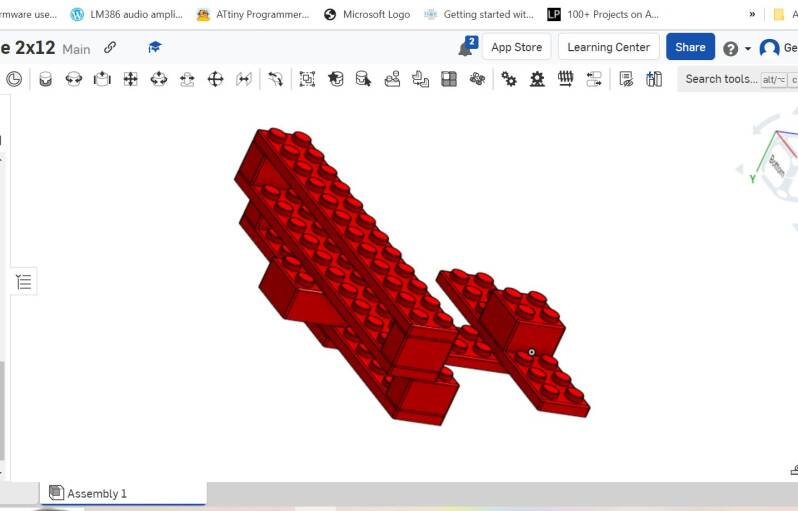
Task: Open the yellow bookmarks folder
Action: click(x=779, y=14)
